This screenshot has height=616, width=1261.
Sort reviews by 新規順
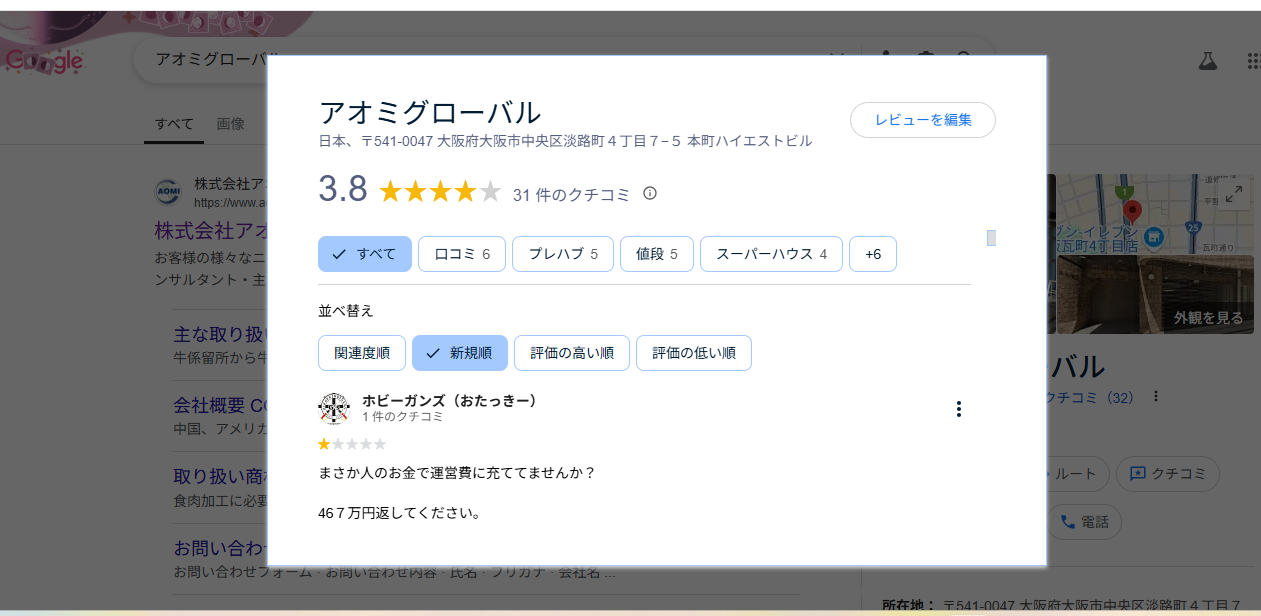460,353
